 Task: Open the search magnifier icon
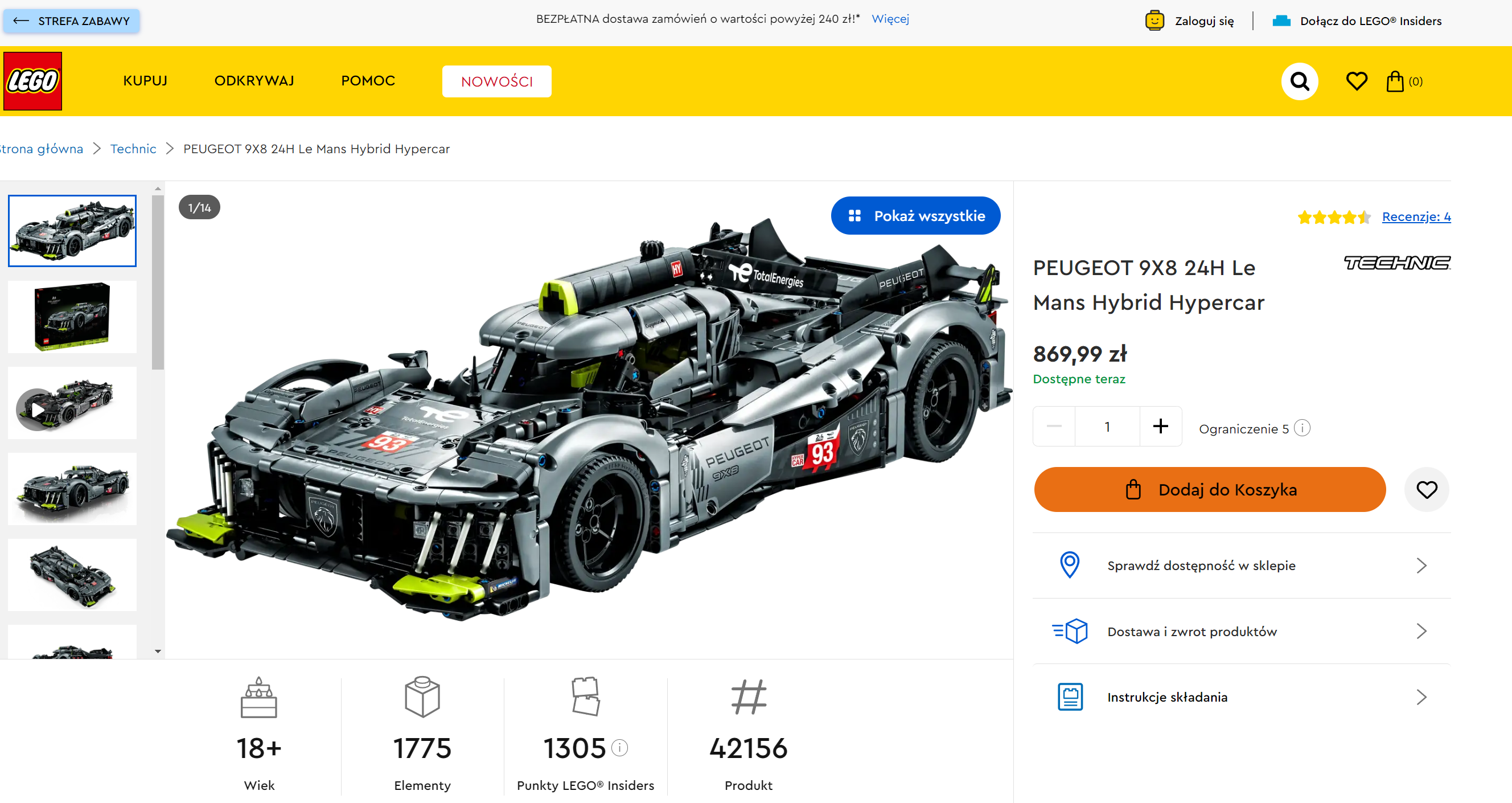1300,81
